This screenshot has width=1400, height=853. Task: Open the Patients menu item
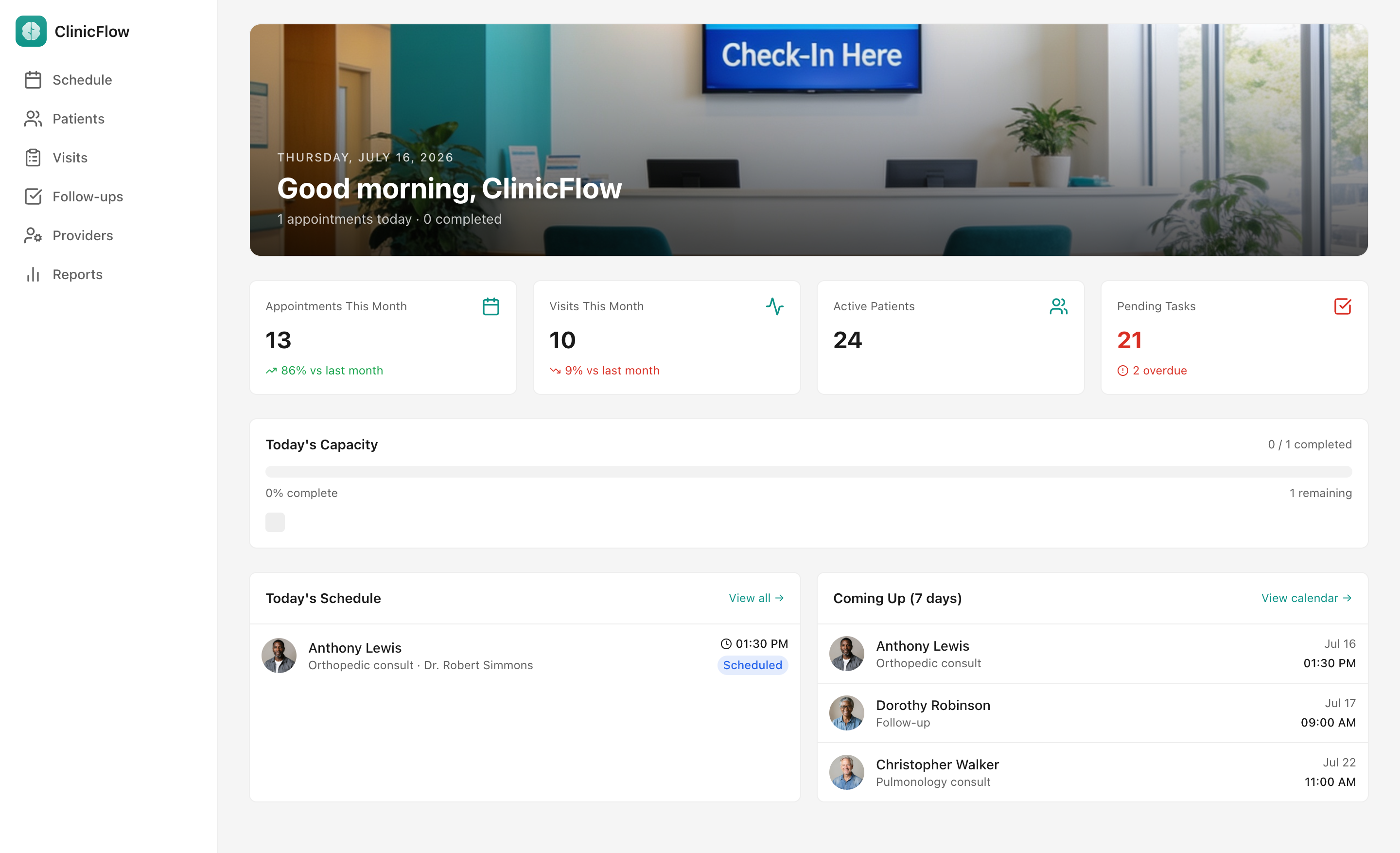tap(108, 119)
